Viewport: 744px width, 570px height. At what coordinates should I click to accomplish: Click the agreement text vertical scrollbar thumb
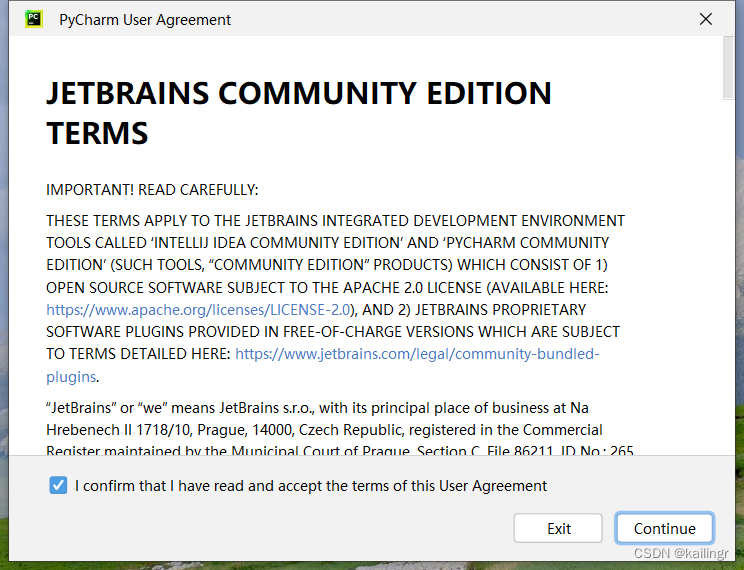tap(728, 68)
